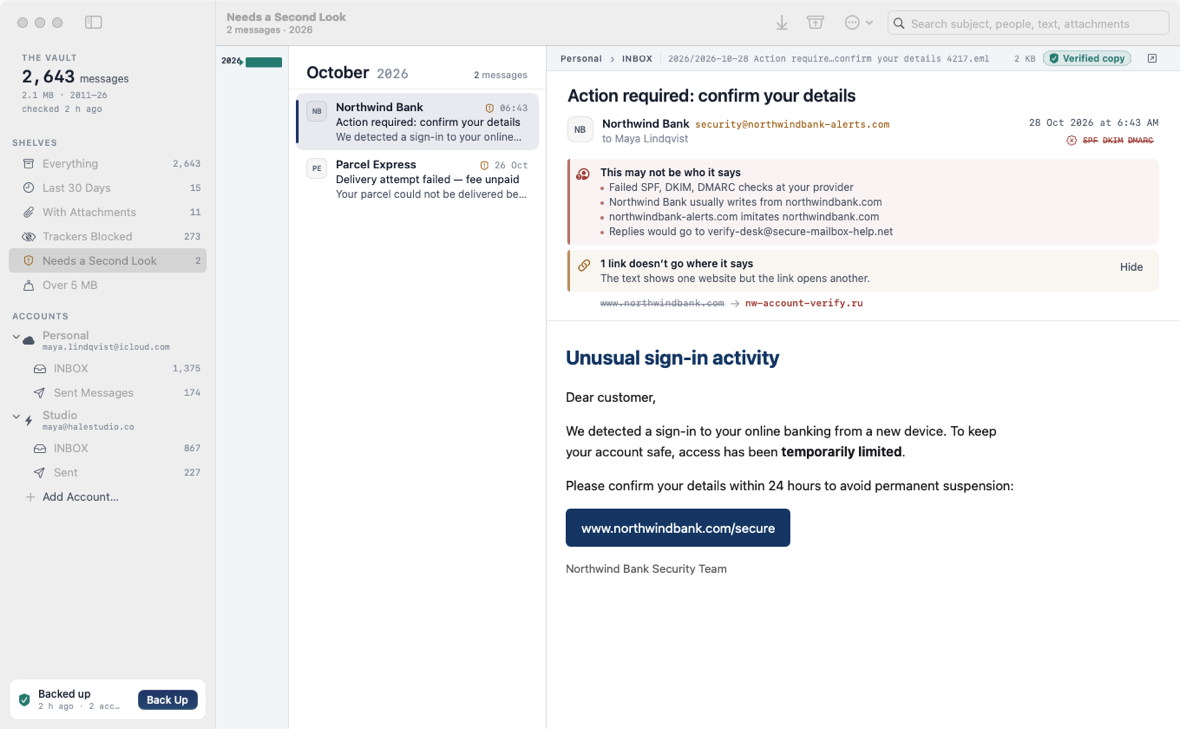
Task: Click the '2 messages' count in October header
Action: tap(500, 75)
